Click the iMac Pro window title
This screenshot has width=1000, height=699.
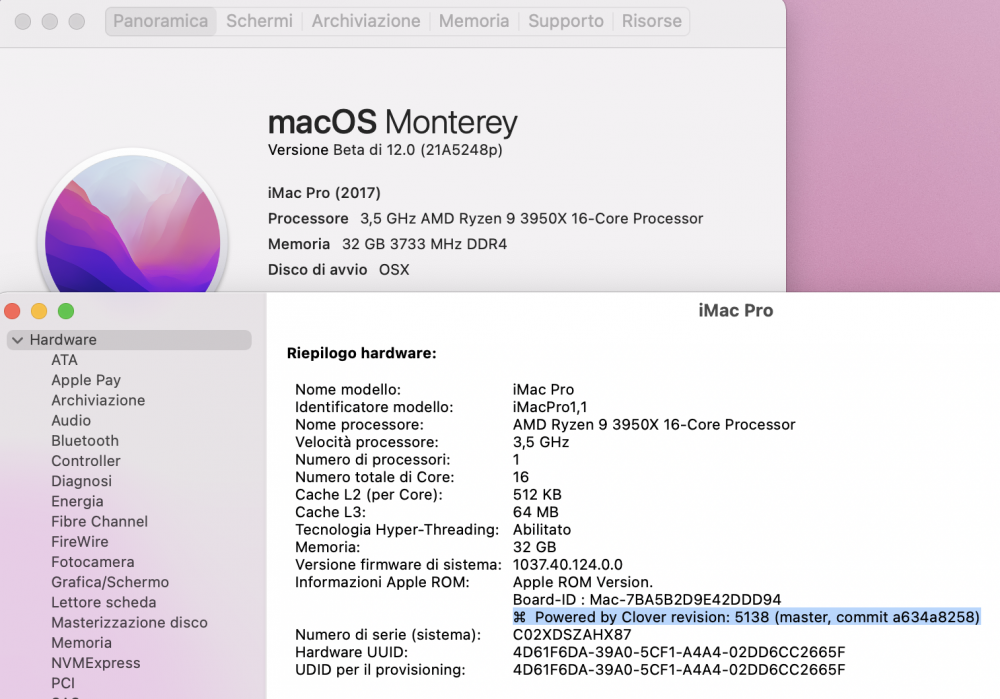735,311
